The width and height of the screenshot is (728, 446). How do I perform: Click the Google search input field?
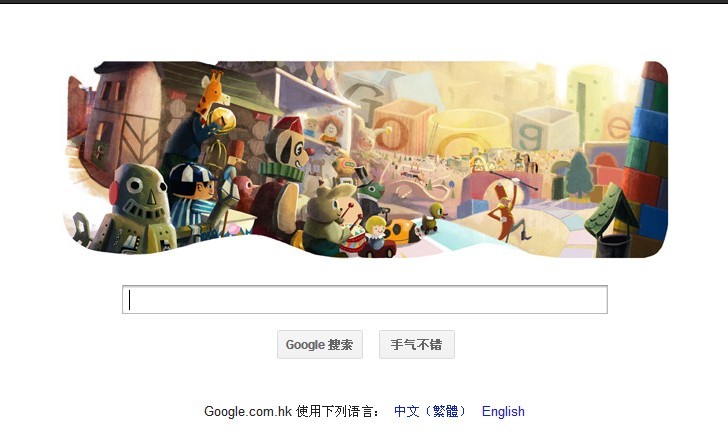point(364,299)
